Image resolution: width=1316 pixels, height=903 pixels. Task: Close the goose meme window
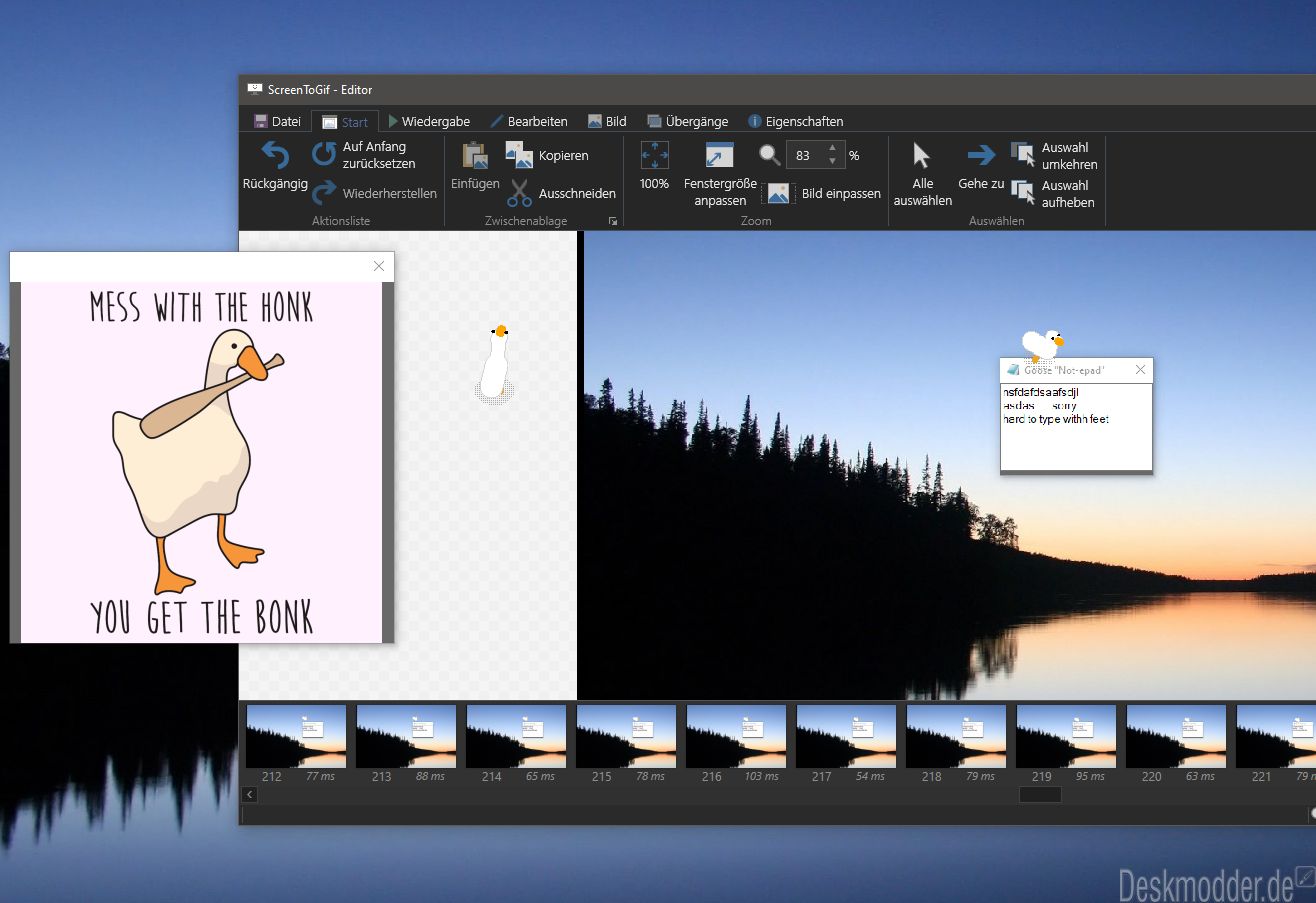pyautogui.click(x=379, y=266)
